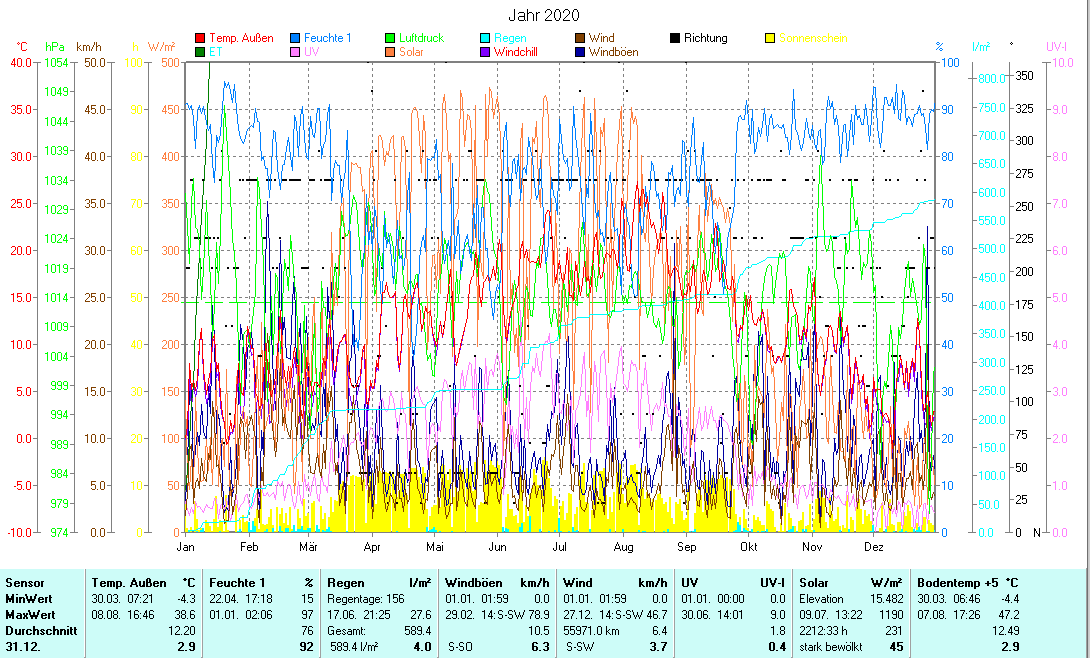Click the brown Wind legend swatch
1090x658 pixels.
pyautogui.click(x=580, y=38)
